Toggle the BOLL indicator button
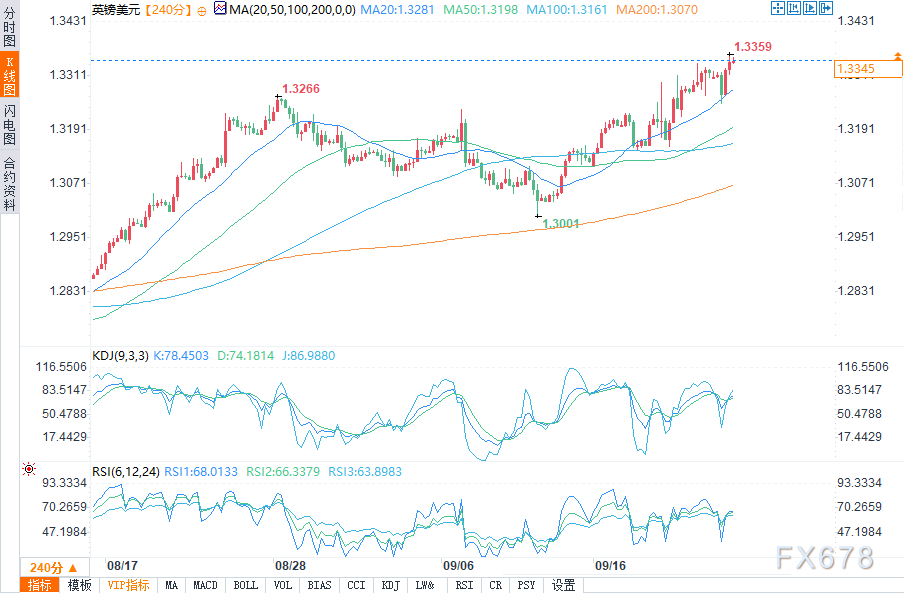This screenshot has height=593, width=904. point(244,585)
